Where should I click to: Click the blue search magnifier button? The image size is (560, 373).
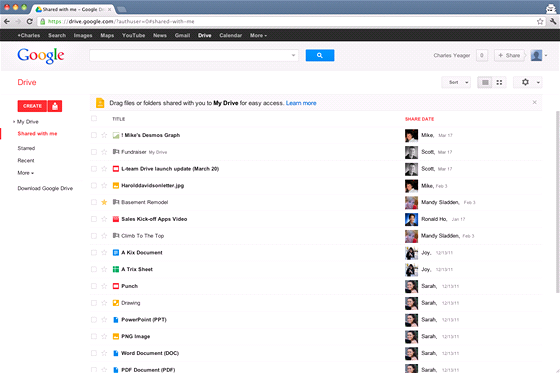[x=320, y=55]
